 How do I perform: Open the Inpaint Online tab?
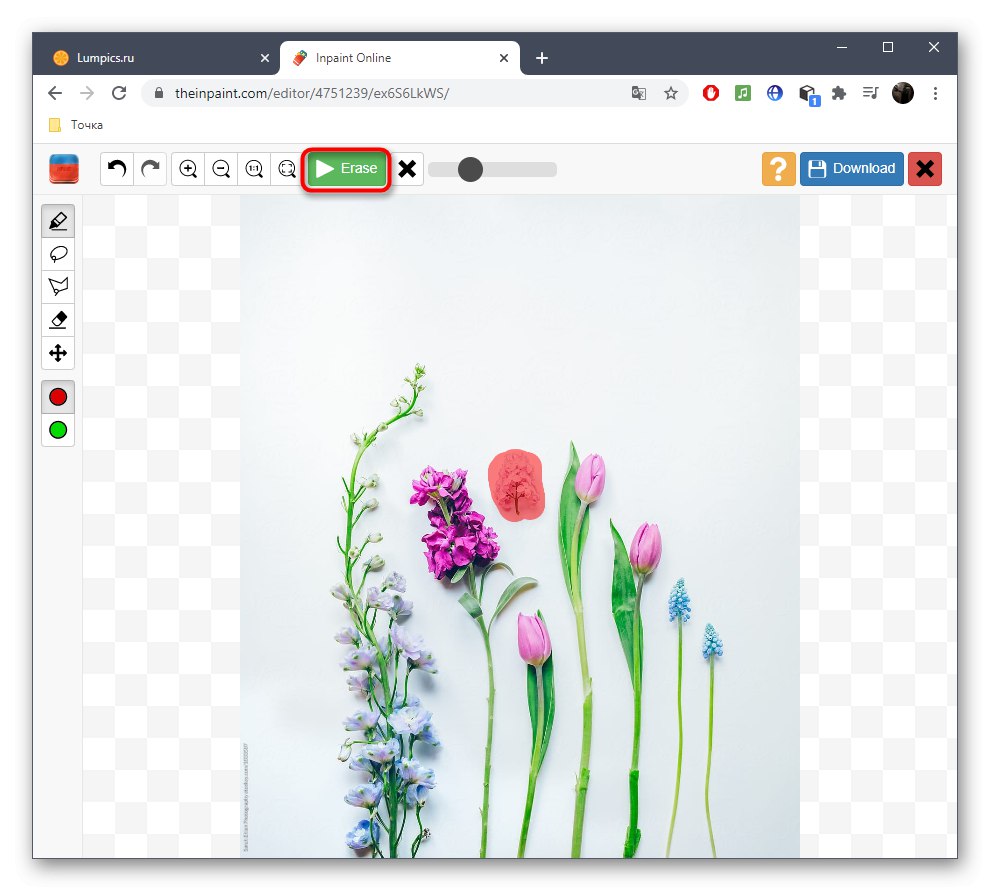390,57
